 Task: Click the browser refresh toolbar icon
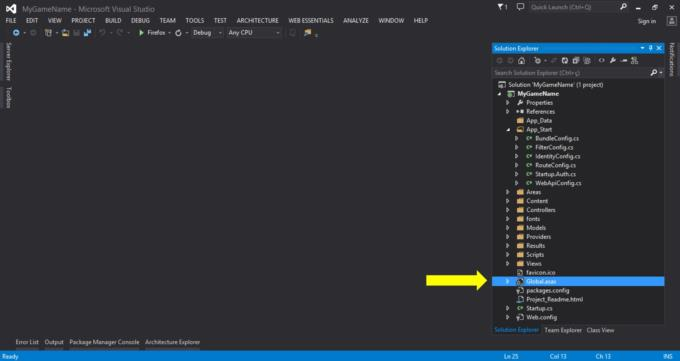(178, 33)
